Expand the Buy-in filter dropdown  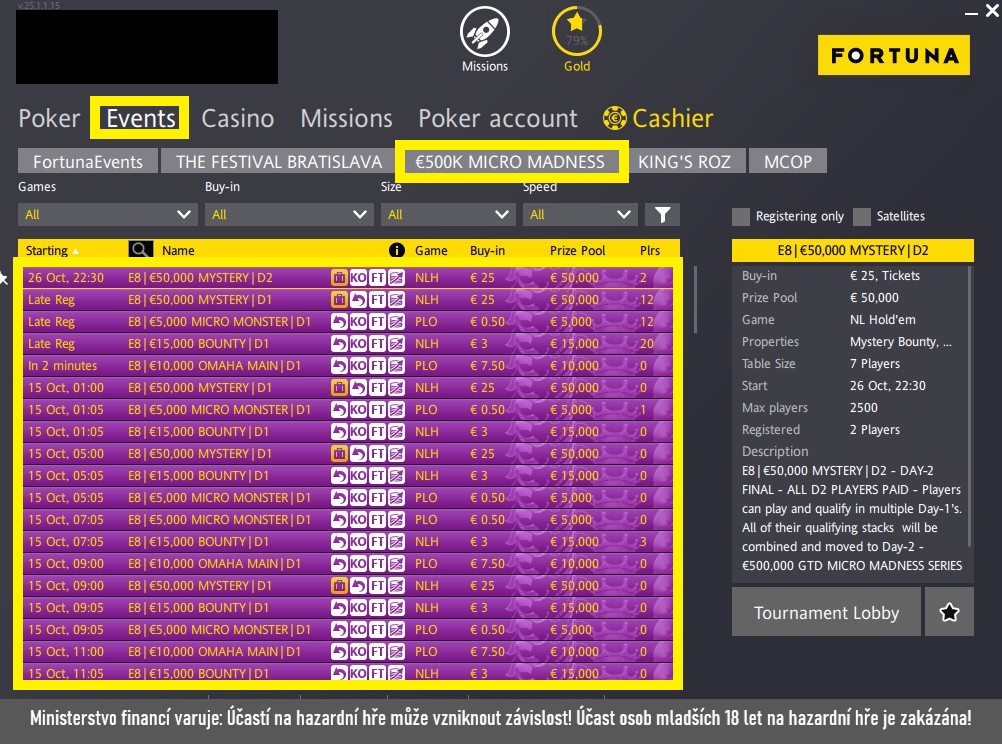(x=288, y=214)
